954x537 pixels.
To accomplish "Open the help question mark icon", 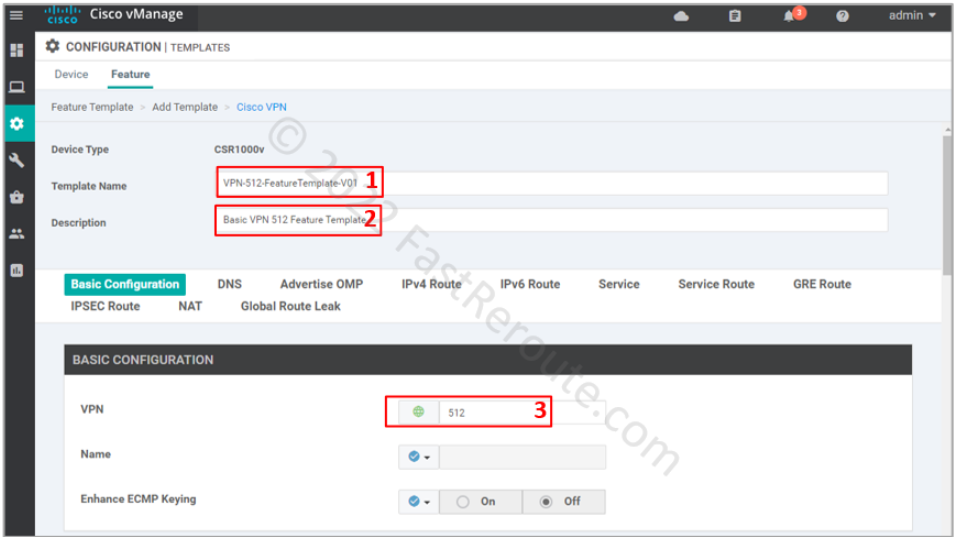I will click(x=842, y=16).
